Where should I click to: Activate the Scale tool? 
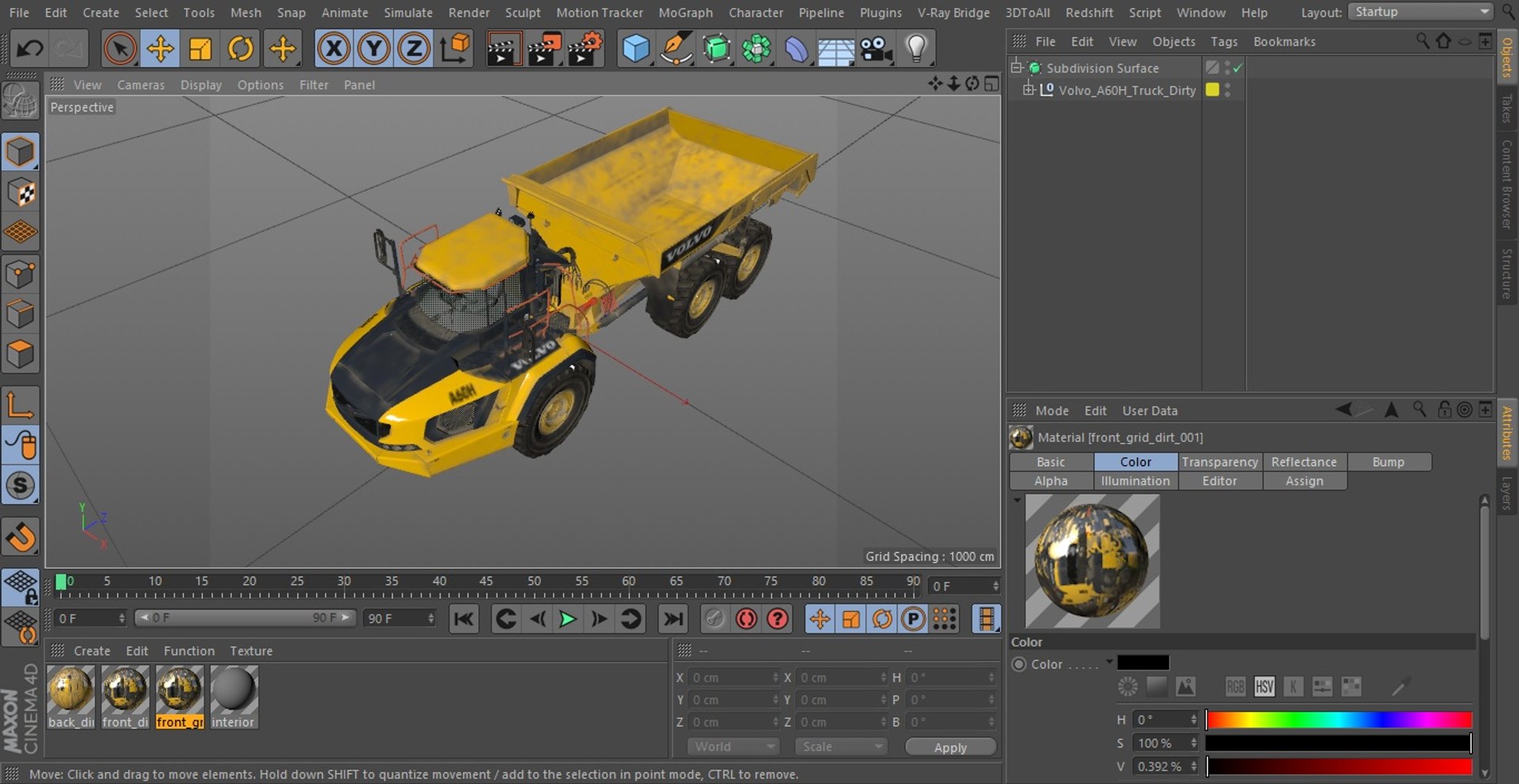pyautogui.click(x=200, y=49)
